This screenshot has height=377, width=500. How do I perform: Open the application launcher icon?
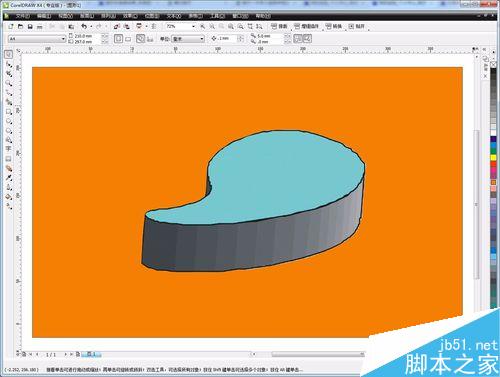click(139, 26)
